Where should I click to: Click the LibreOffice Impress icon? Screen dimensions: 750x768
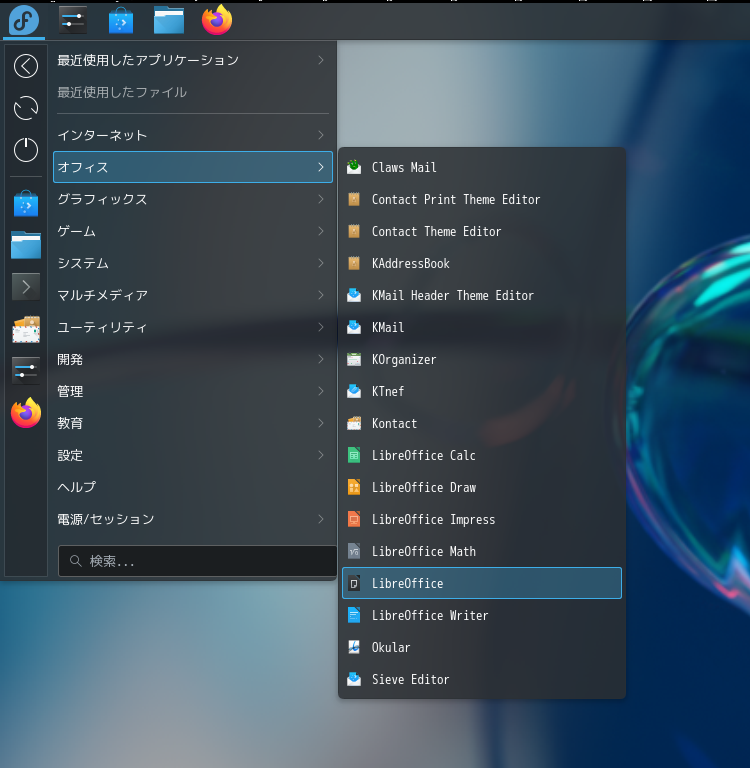click(x=354, y=519)
